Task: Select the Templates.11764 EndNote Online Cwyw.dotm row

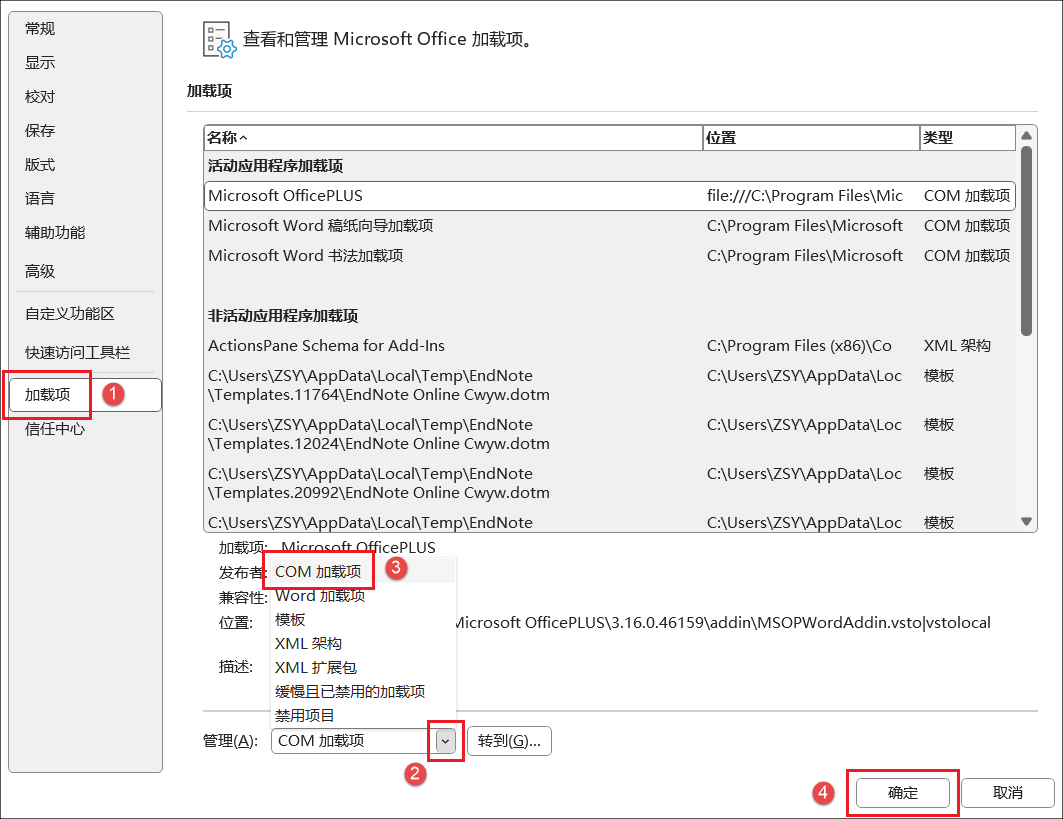Action: [609, 385]
